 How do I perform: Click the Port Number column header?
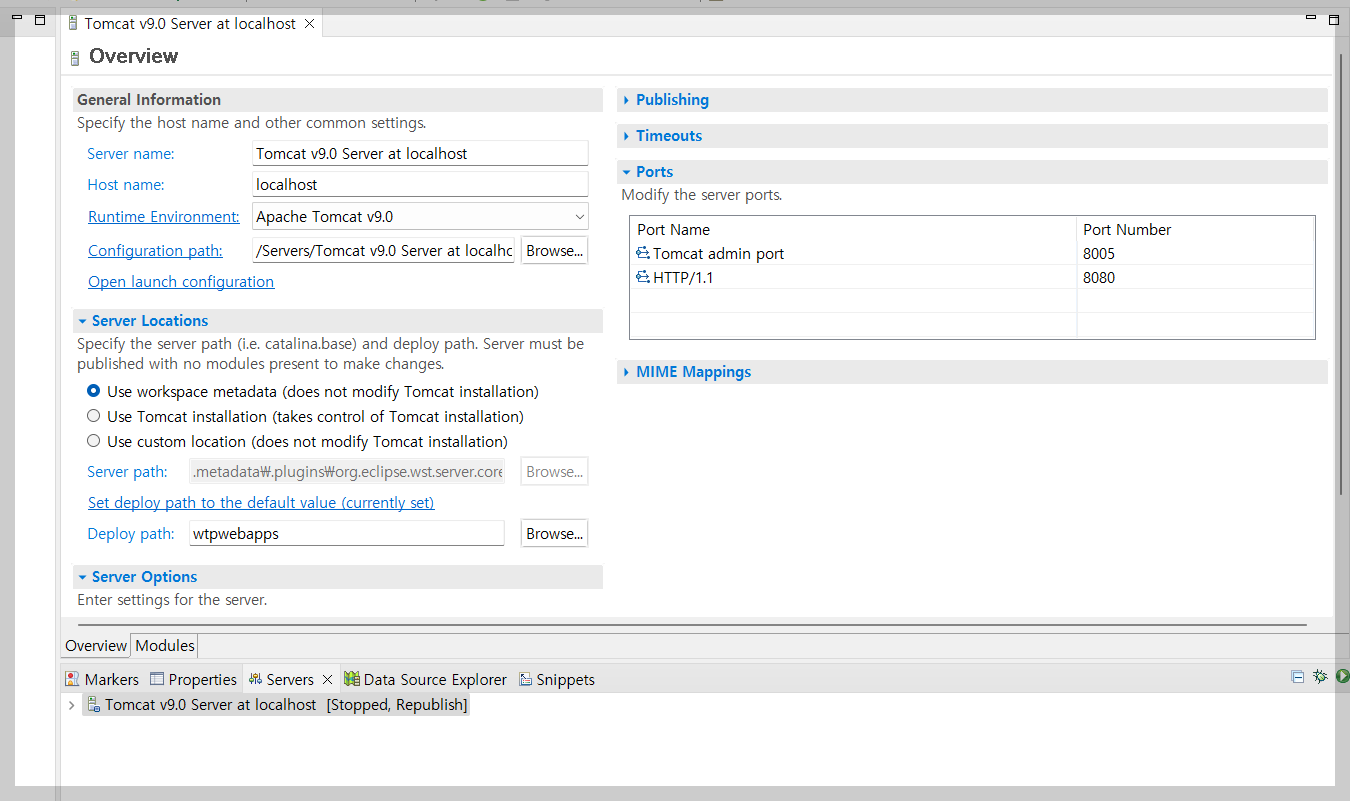coord(1195,229)
